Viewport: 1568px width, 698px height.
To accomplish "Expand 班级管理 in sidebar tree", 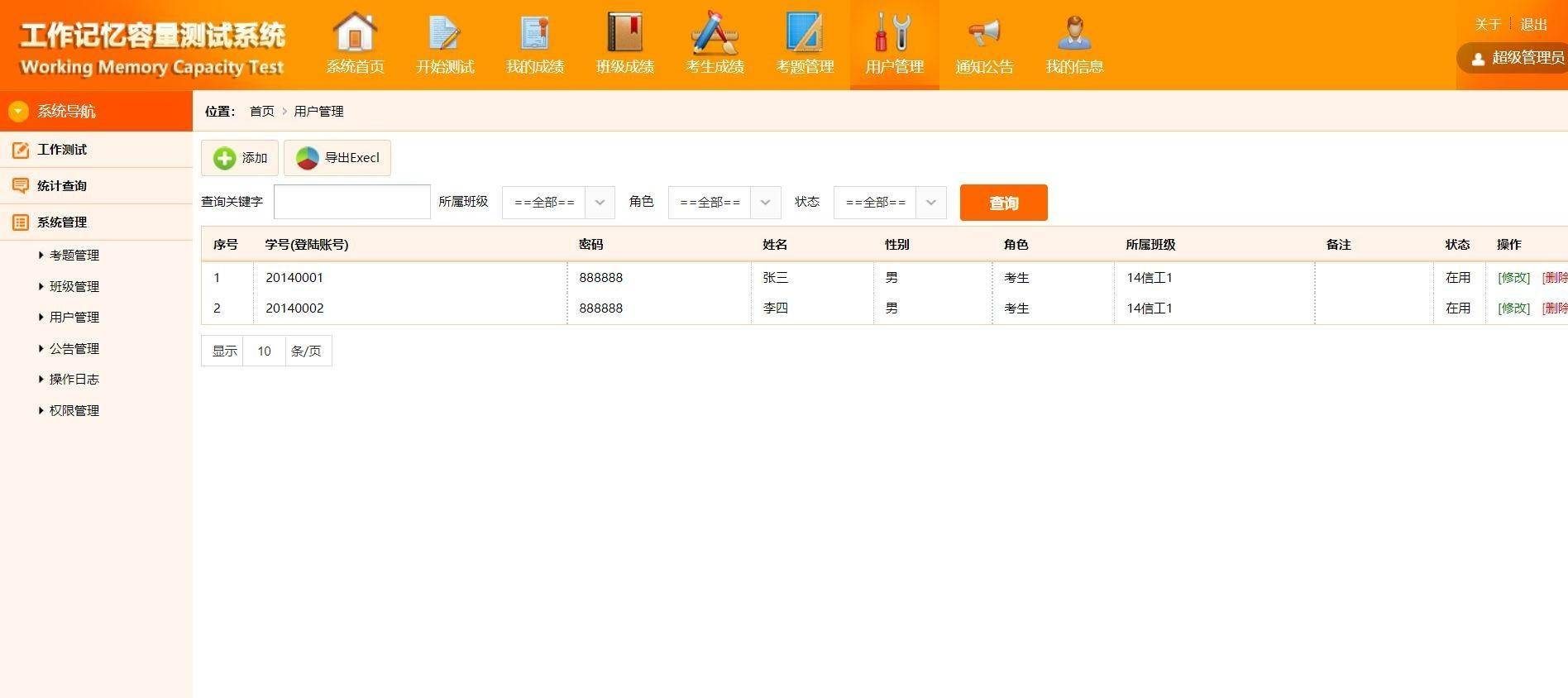I will [x=74, y=287].
